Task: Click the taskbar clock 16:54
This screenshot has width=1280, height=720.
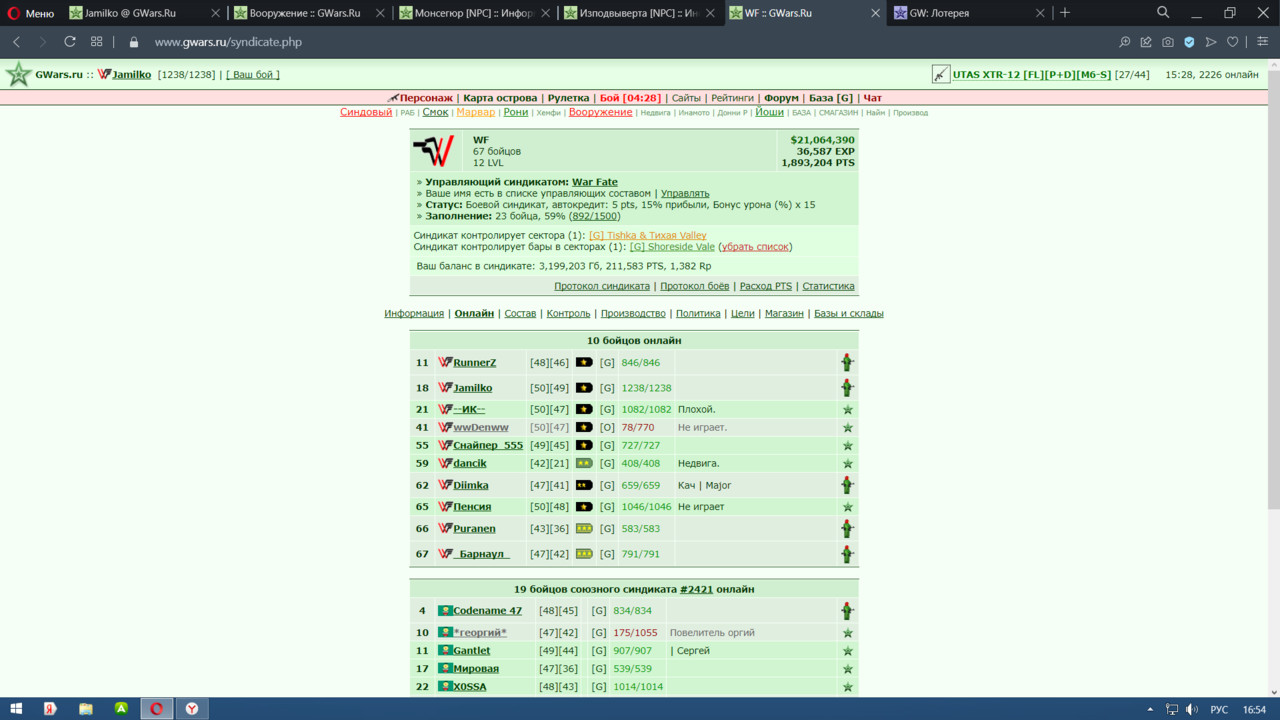Action: coord(1254,709)
